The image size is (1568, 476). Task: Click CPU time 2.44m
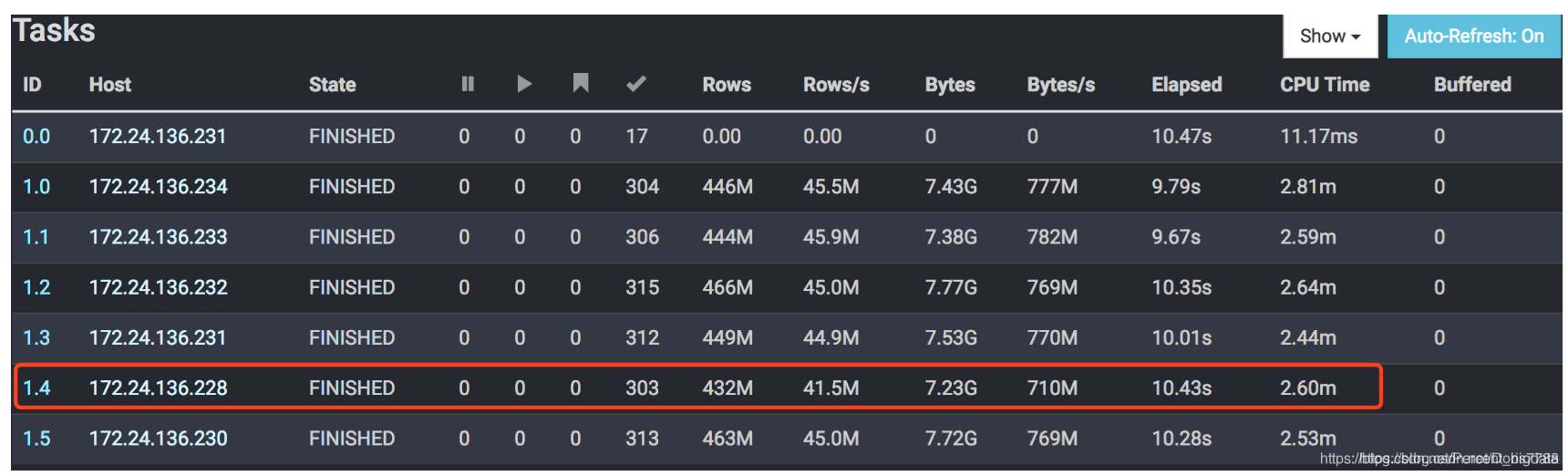click(x=1308, y=338)
